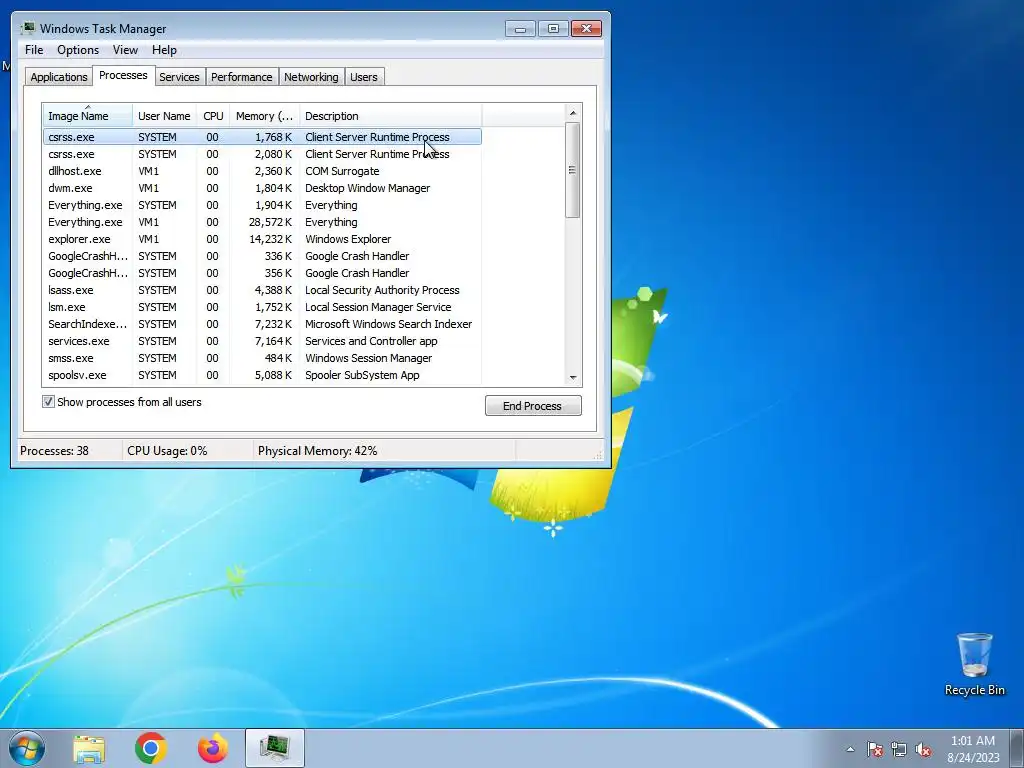Launch Windows Explorer from the taskbar

point(89,748)
